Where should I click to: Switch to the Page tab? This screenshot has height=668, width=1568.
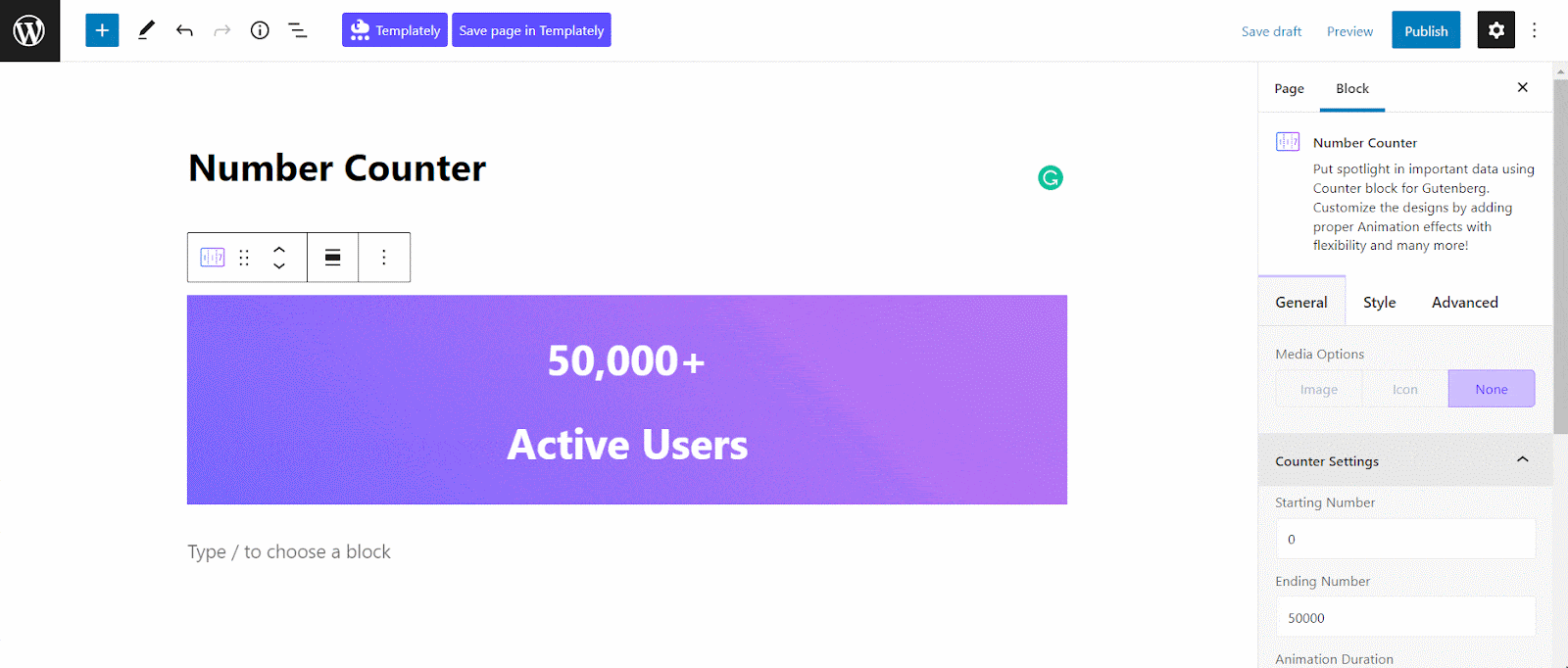tap(1289, 88)
